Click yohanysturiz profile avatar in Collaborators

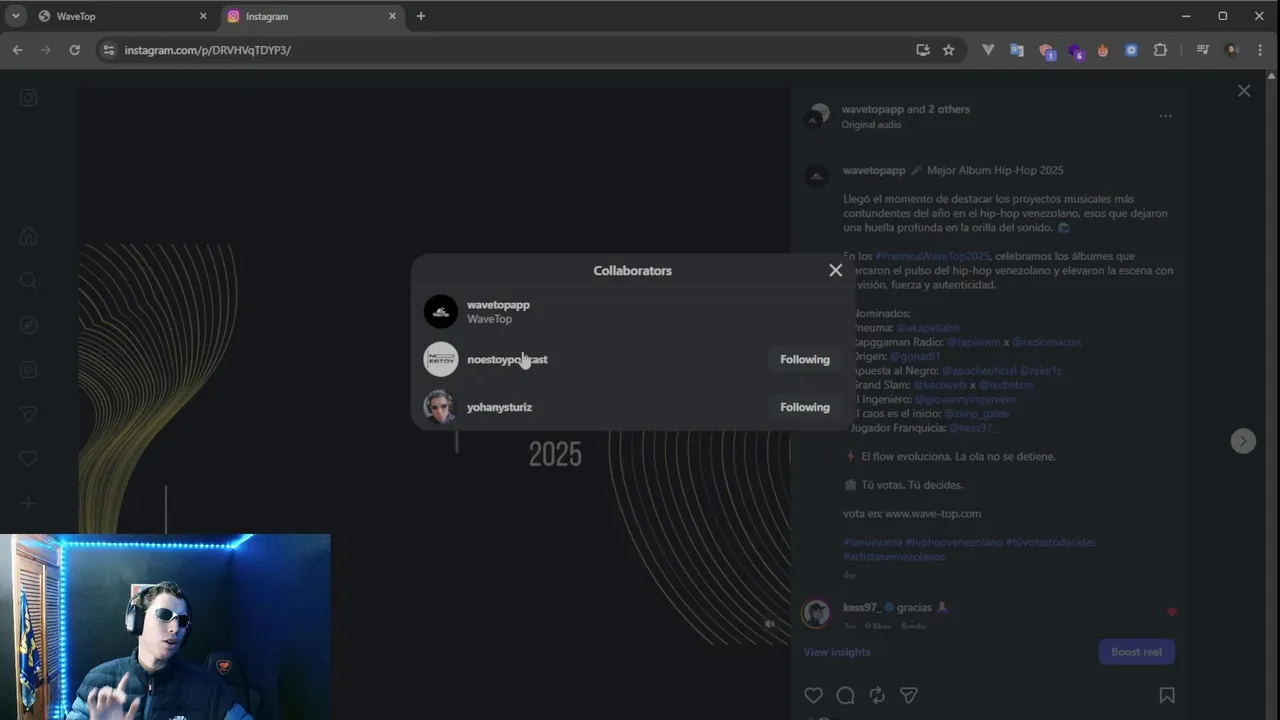click(441, 407)
